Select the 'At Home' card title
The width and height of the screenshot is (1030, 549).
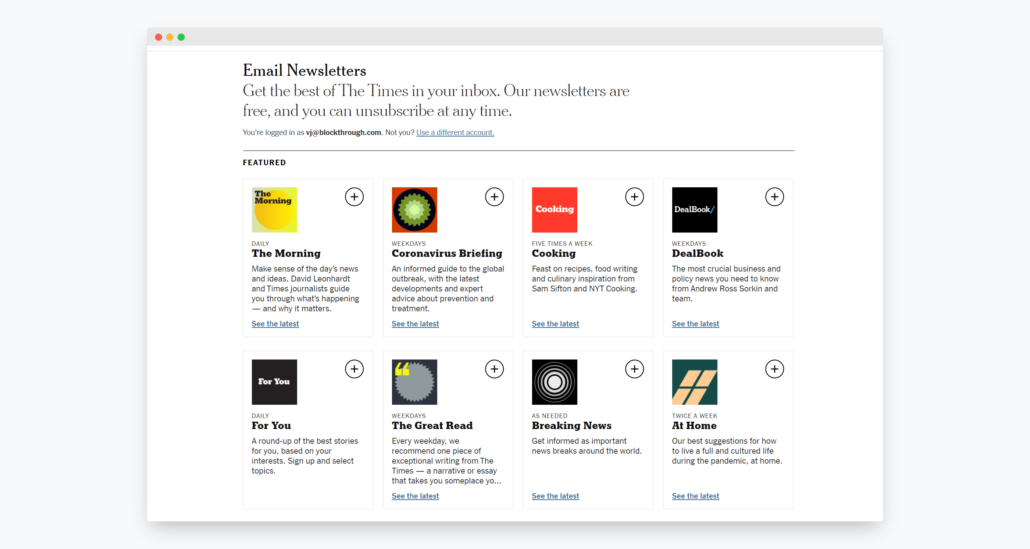(694, 426)
